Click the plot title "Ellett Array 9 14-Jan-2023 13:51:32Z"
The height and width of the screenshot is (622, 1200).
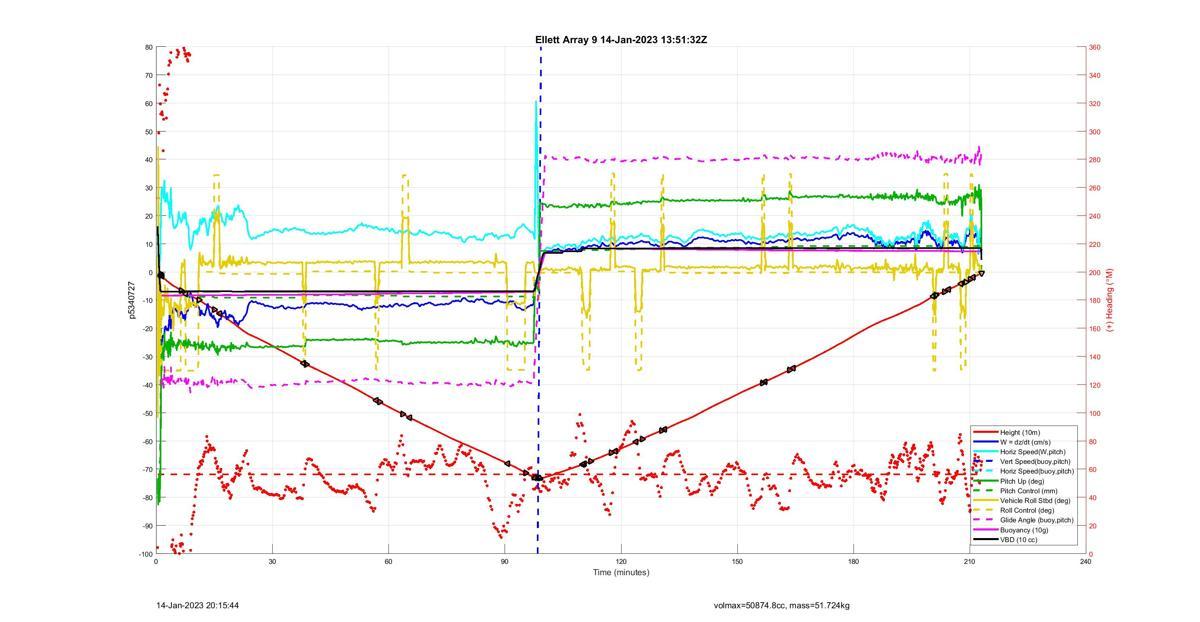[x=621, y=40]
